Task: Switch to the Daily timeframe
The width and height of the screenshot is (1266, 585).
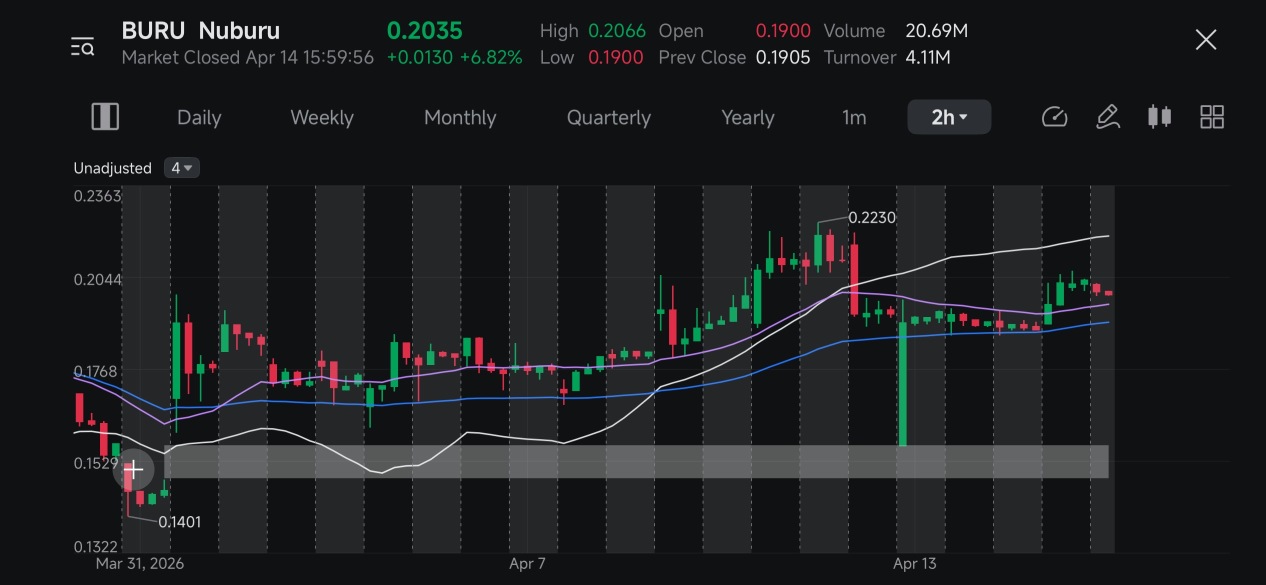Action: [x=199, y=117]
